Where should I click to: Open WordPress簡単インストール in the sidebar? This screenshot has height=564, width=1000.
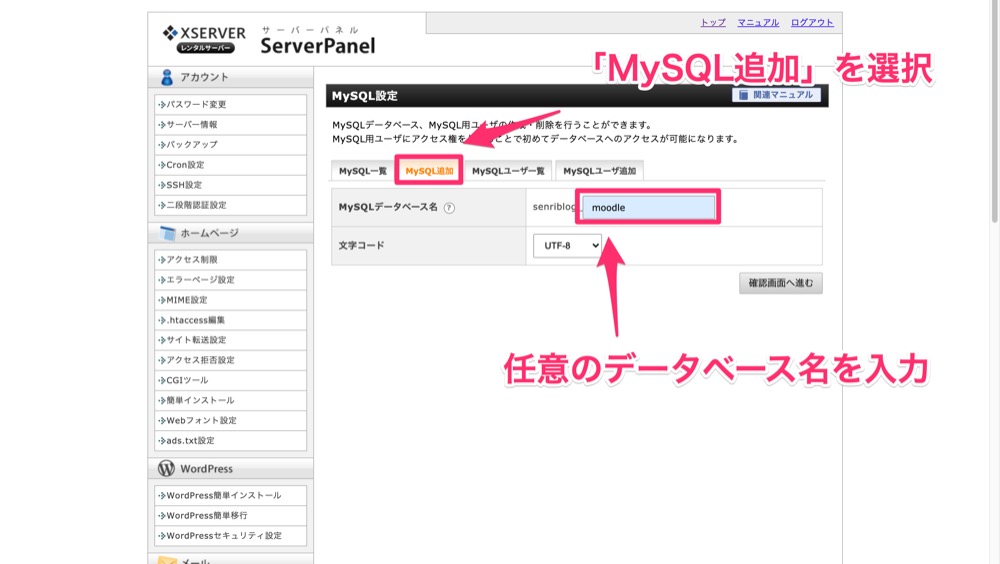230,495
